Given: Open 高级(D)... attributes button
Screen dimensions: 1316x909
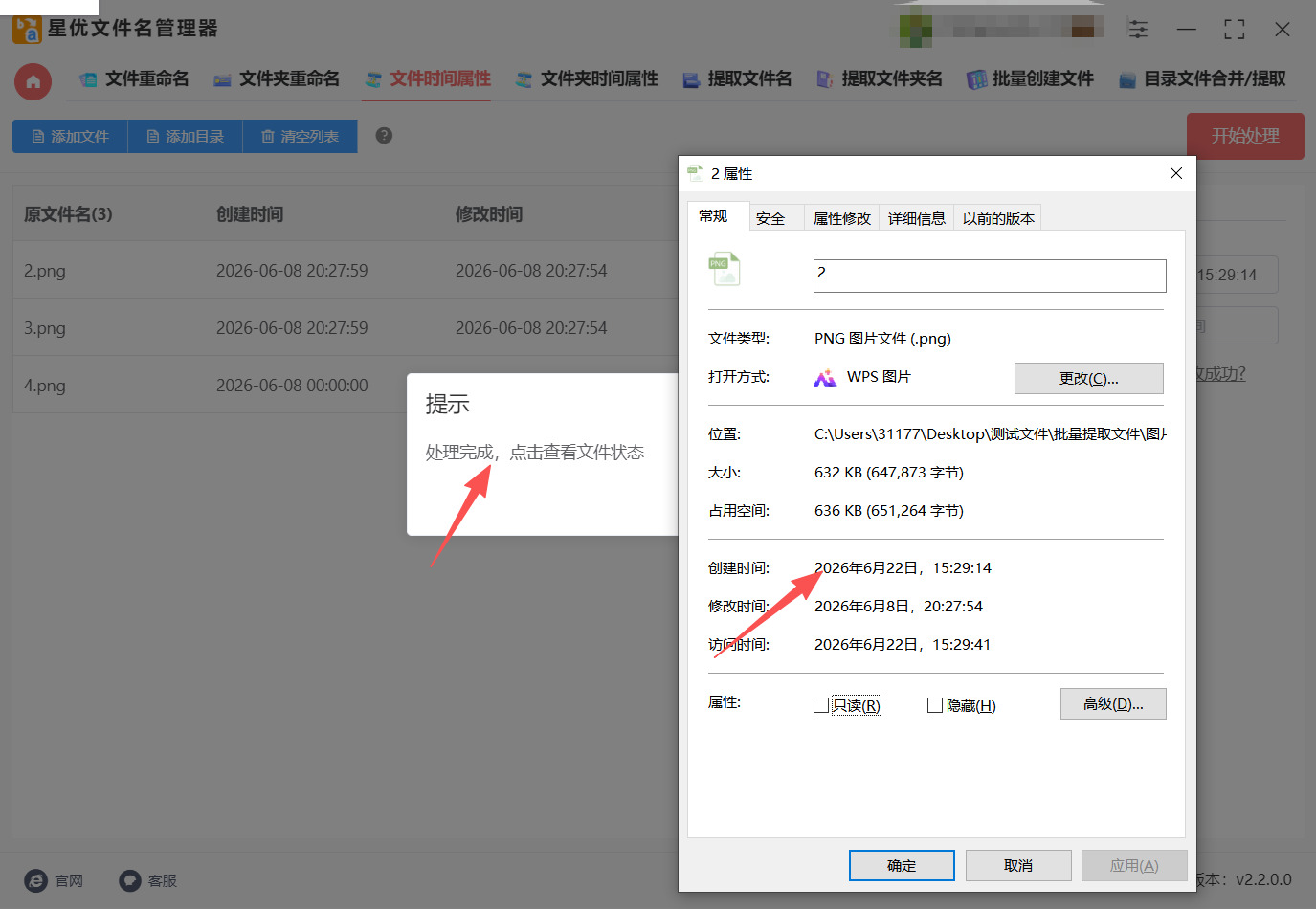Looking at the screenshot, I should [1113, 703].
